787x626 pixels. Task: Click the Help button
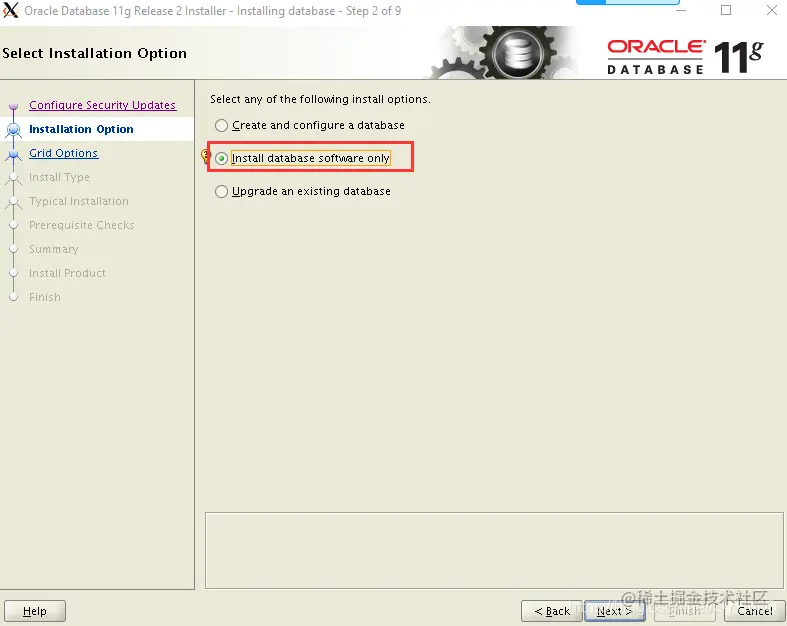click(x=35, y=611)
